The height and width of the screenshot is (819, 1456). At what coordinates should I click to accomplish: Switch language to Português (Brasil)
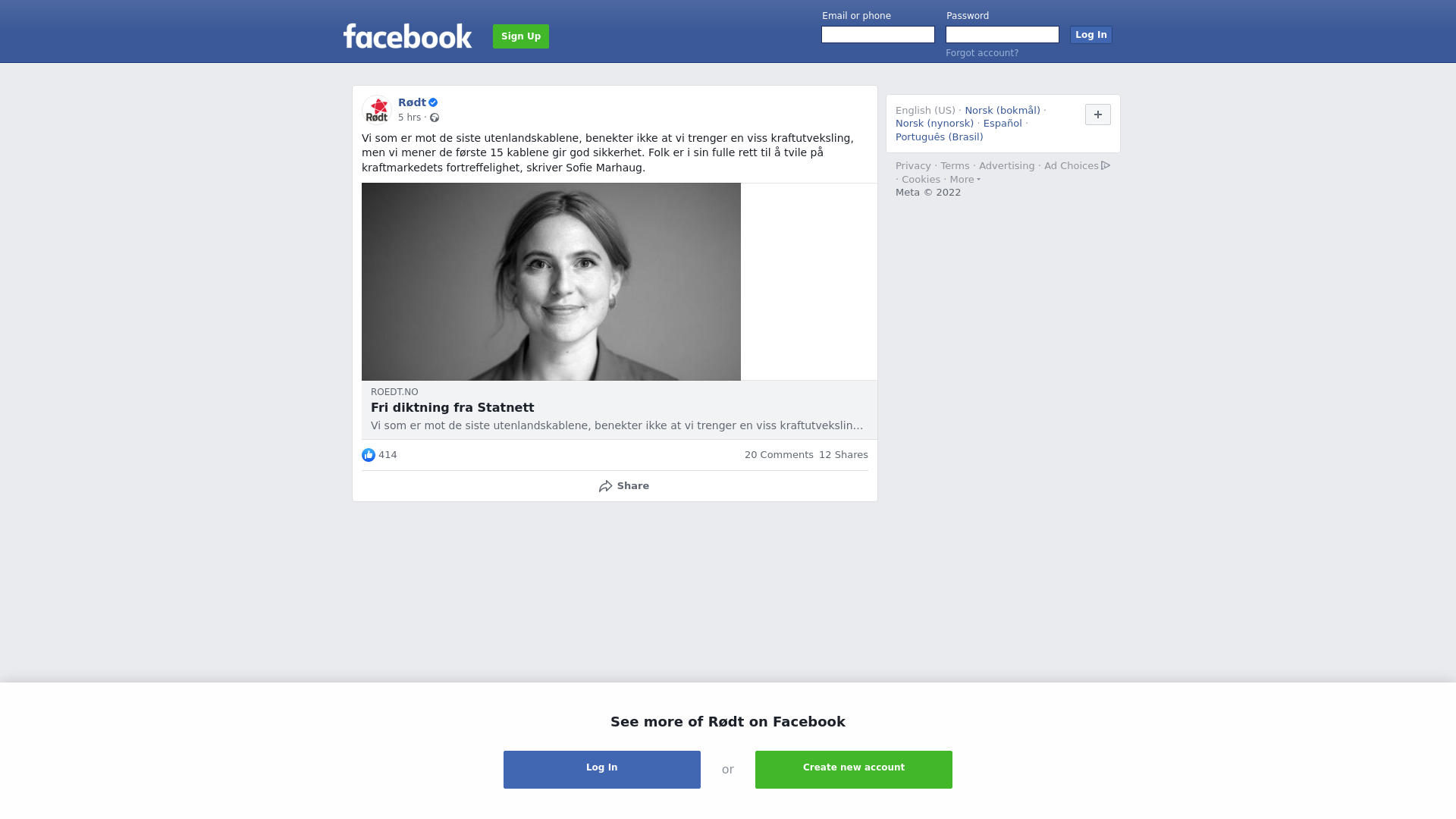click(939, 137)
